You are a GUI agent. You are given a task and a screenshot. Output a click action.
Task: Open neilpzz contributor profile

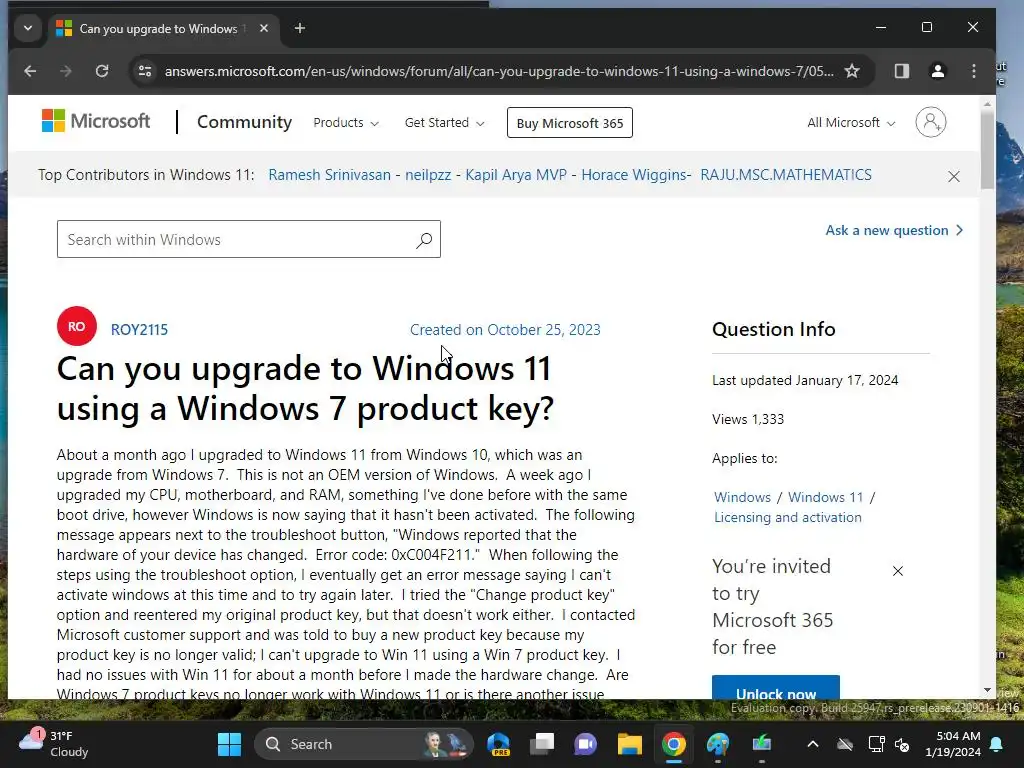(428, 175)
